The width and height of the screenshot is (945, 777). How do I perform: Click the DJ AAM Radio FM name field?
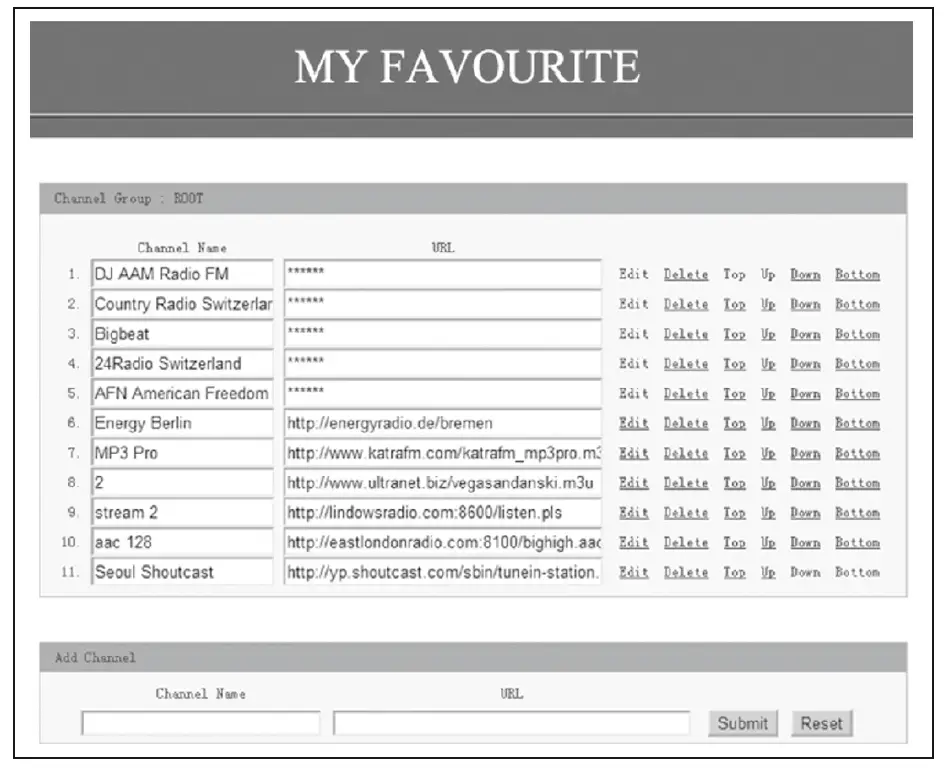[x=182, y=274]
